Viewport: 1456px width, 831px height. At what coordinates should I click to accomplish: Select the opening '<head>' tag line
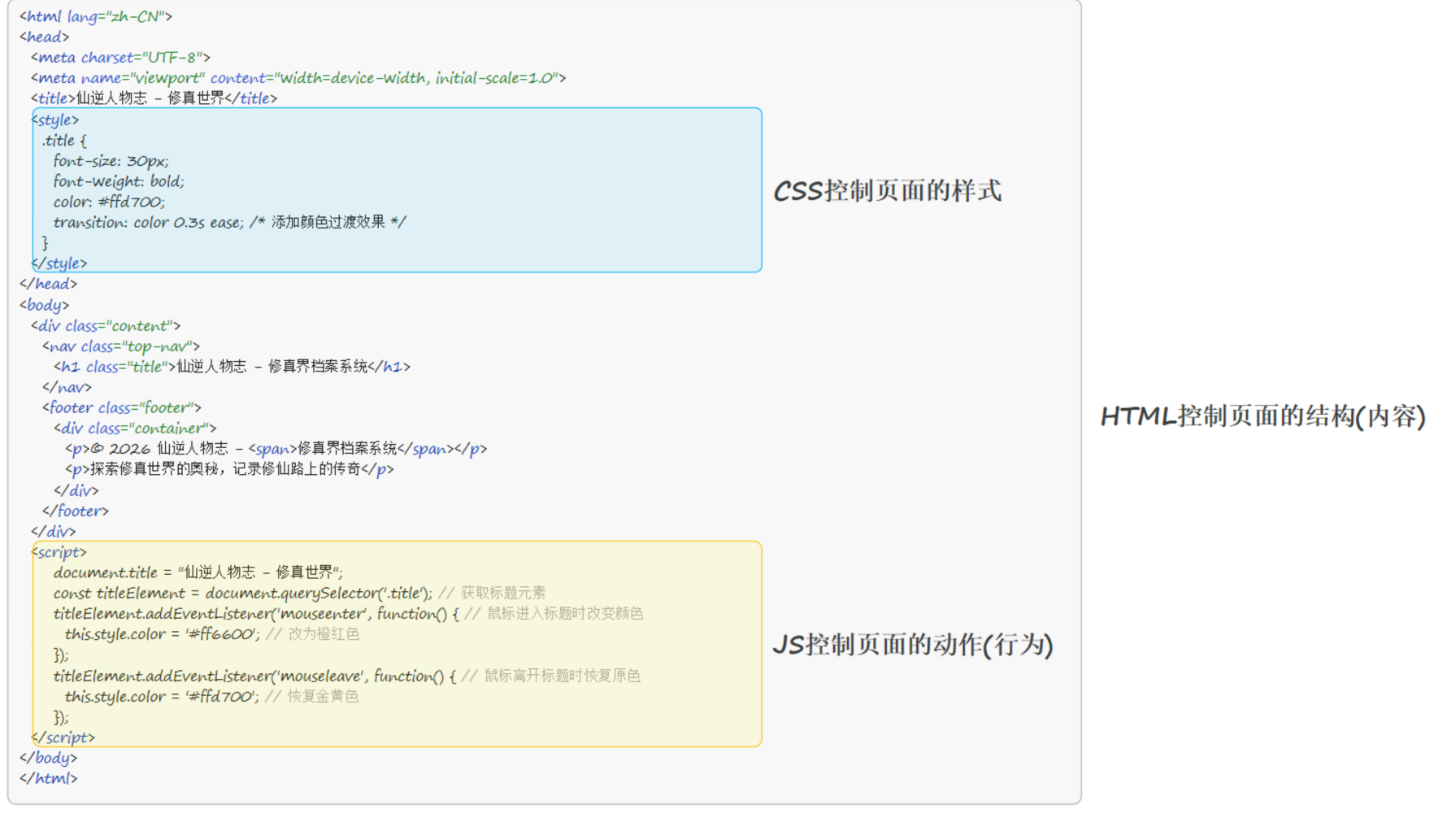coord(45,37)
